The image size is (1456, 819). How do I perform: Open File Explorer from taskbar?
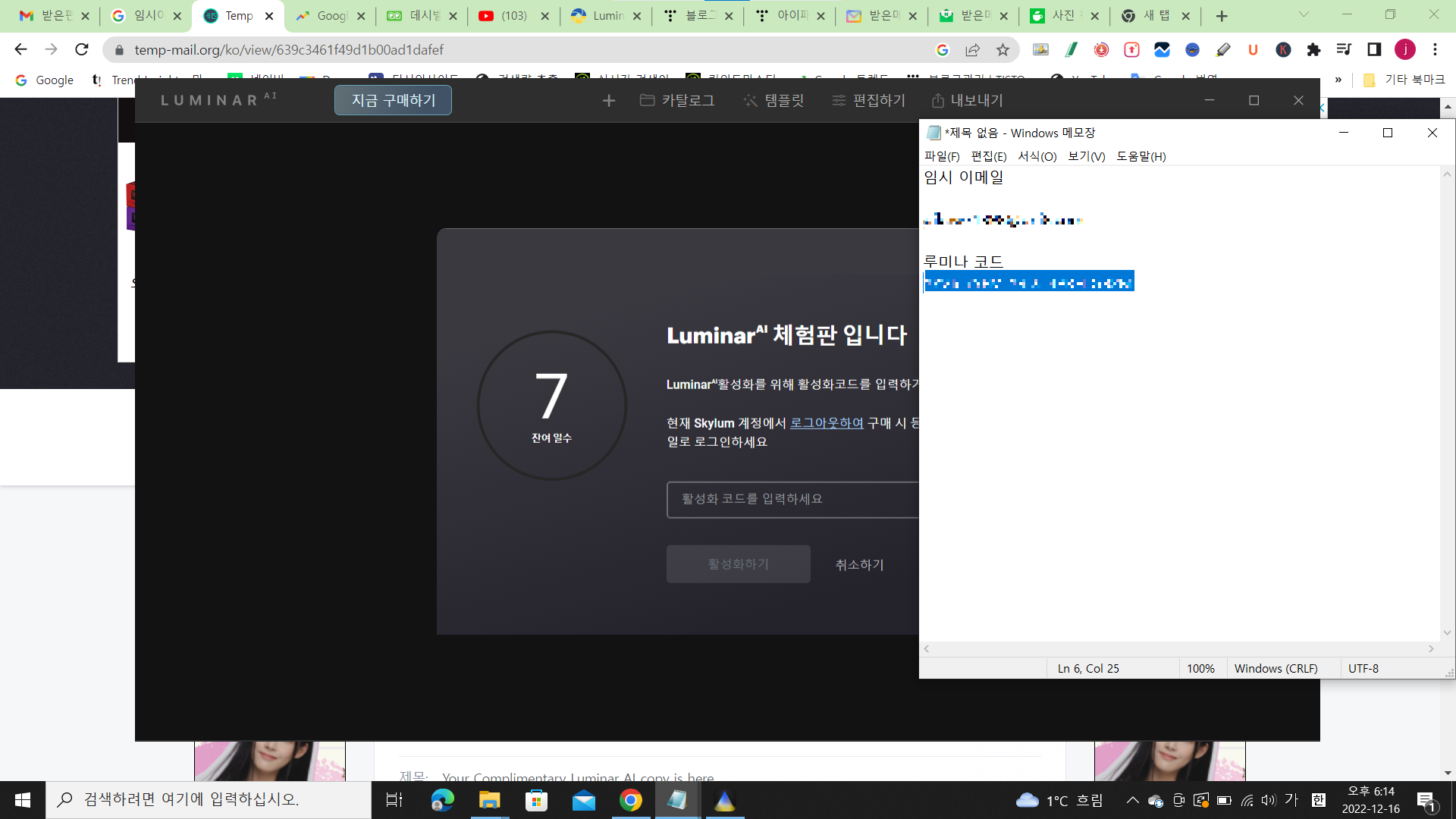[489, 800]
